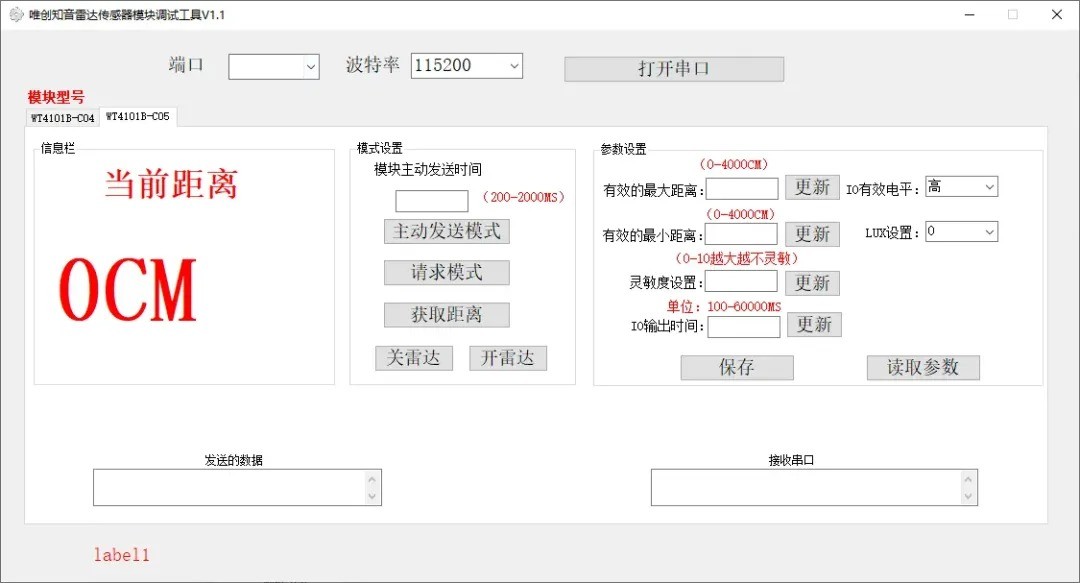Click the app icon in title bar
This screenshot has width=1080, height=583.
[x=16, y=14]
